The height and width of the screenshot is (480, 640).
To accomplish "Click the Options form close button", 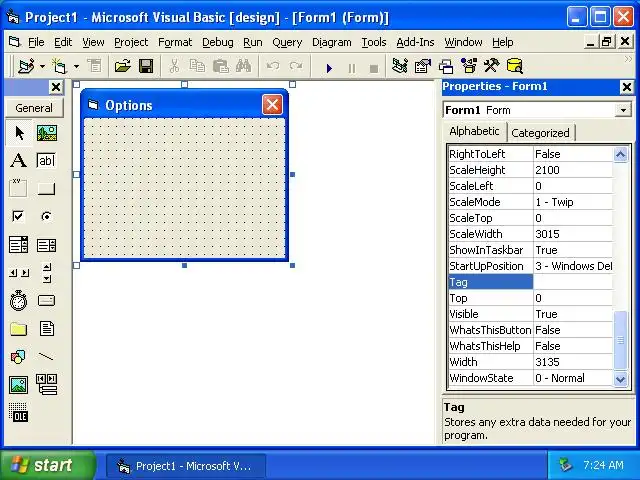I will tap(272, 105).
